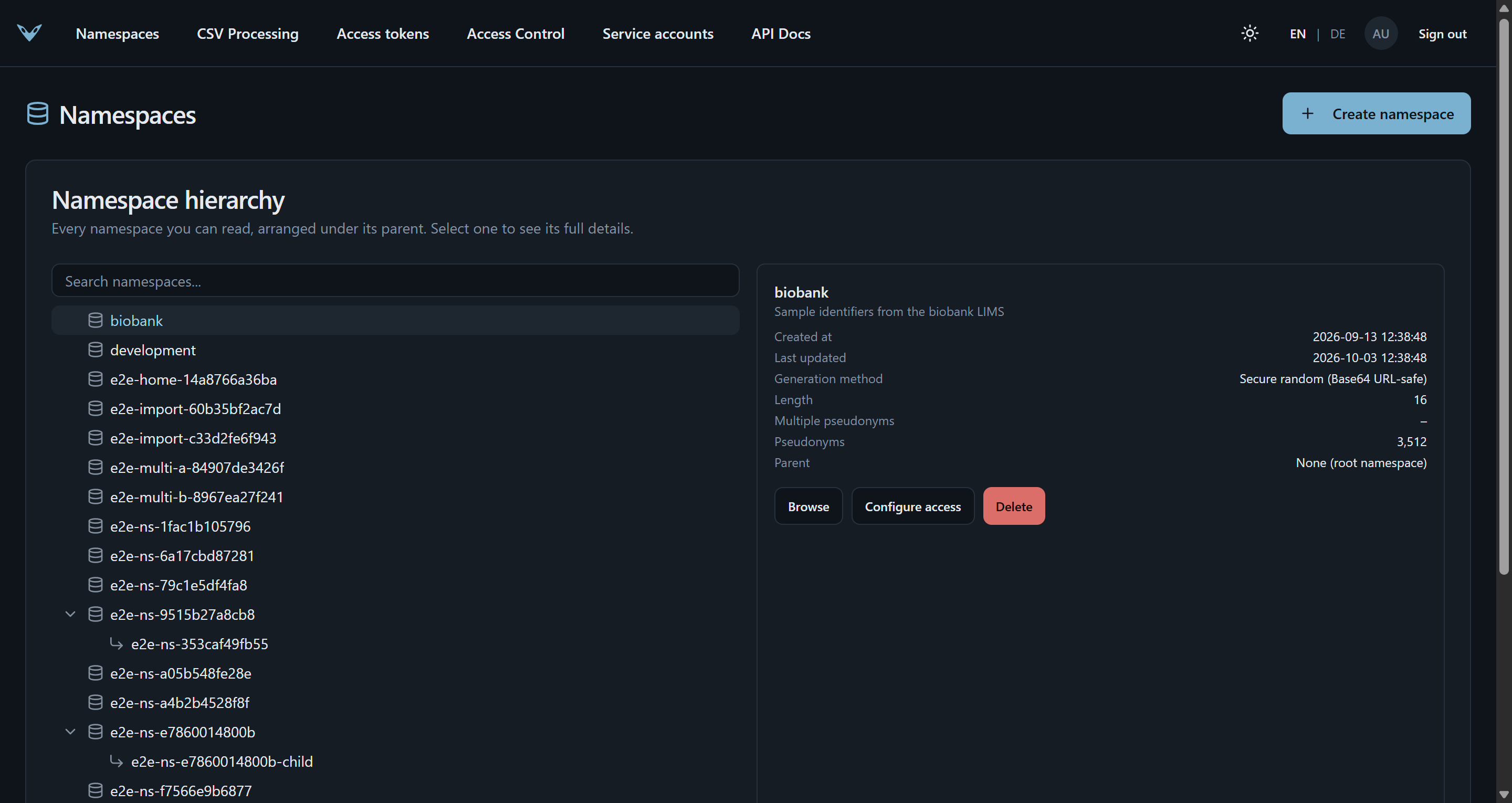
Task: Collapse the e2e-ns-9515b27a8cb8 namespace
Action: [x=70, y=614]
